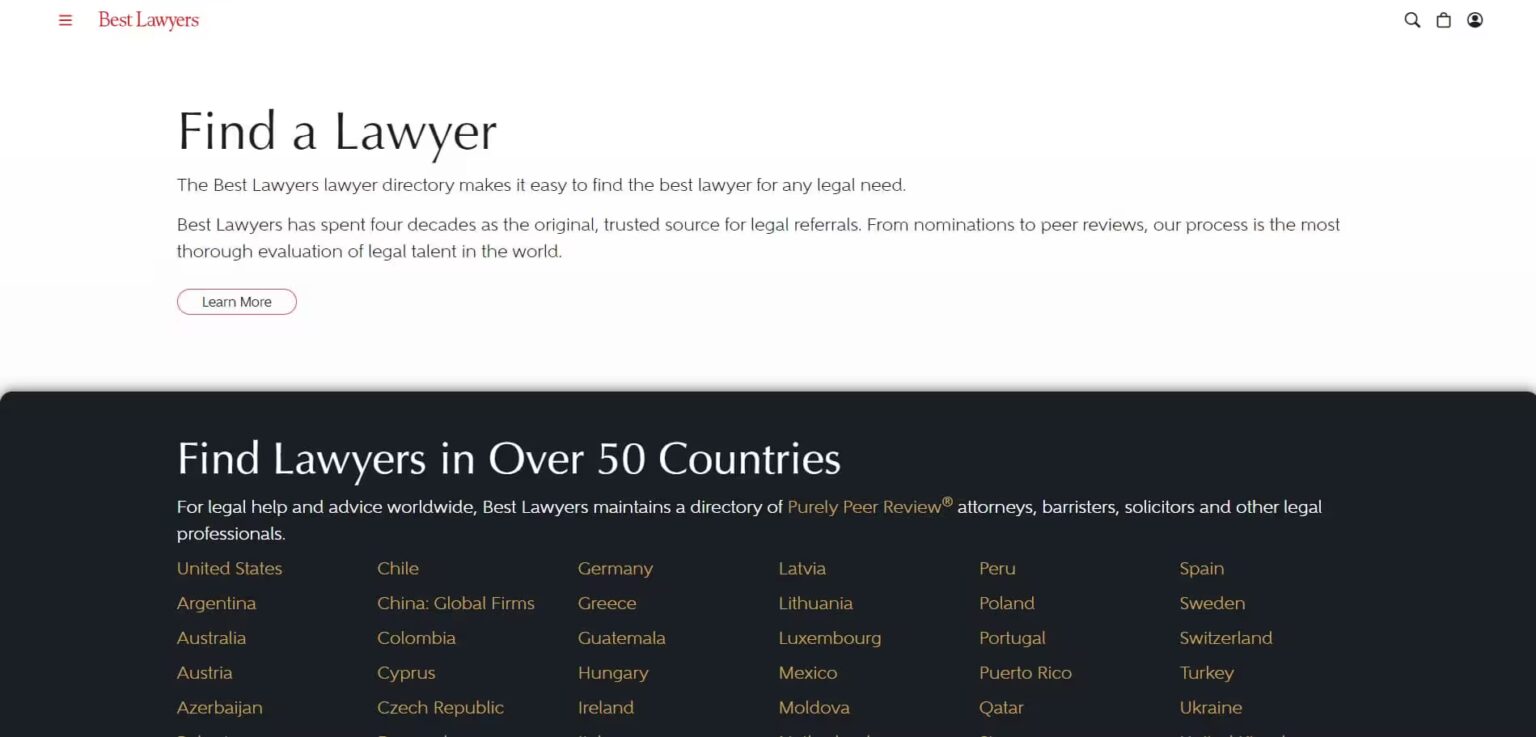Image resolution: width=1536 pixels, height=737 pixels.
Task: Choose Sweden from the country directory
Action: pyautogui.click(x=1212, y=603)
